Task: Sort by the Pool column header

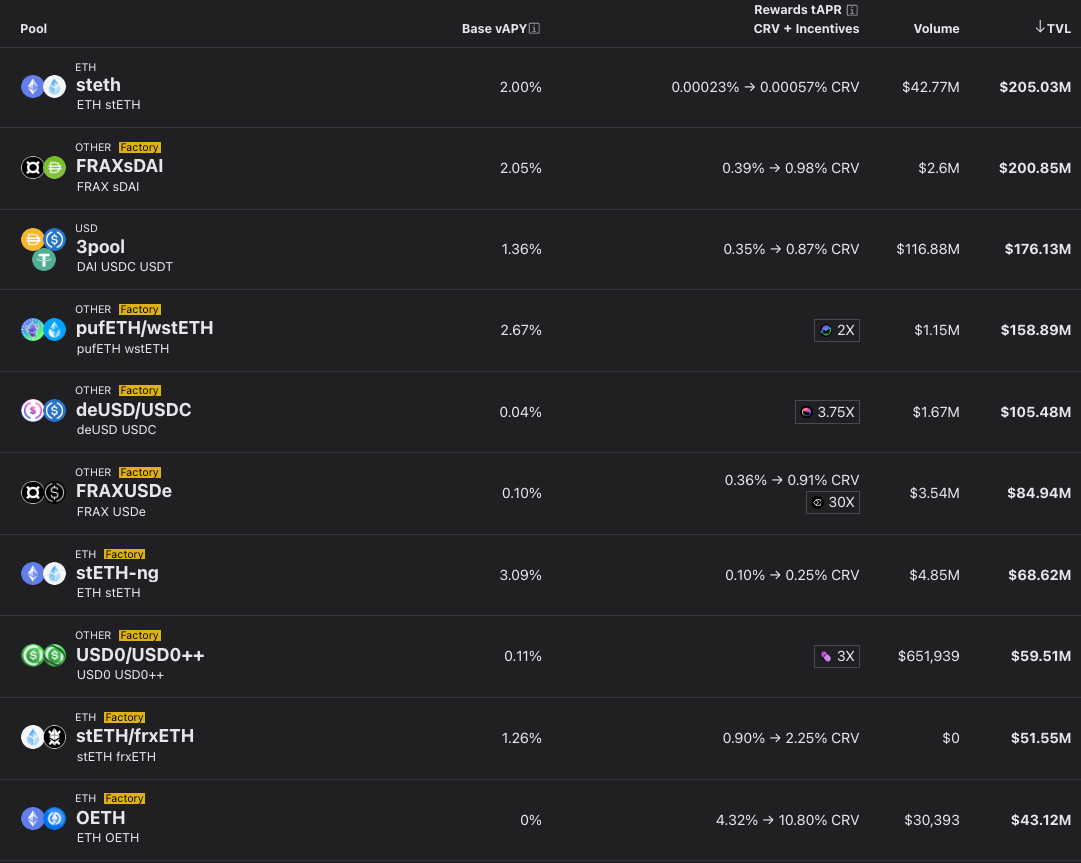Action: (33, 28)
